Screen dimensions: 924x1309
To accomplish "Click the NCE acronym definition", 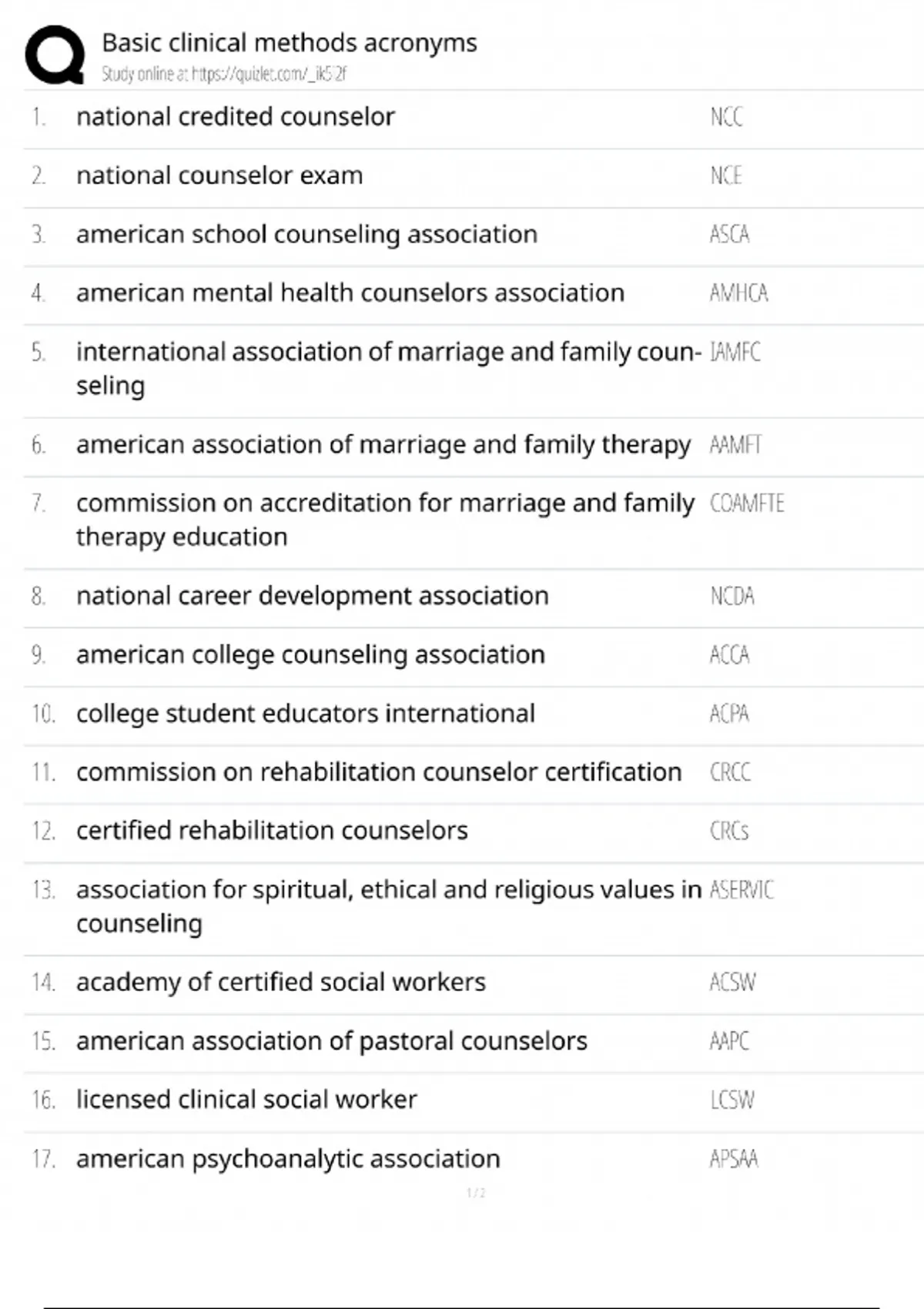I will tap(725, 176).
